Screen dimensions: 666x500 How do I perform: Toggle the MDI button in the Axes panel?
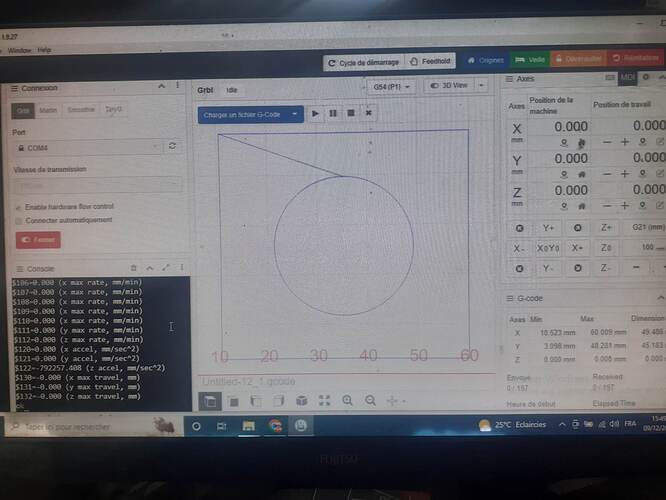[x=627, y=78]
